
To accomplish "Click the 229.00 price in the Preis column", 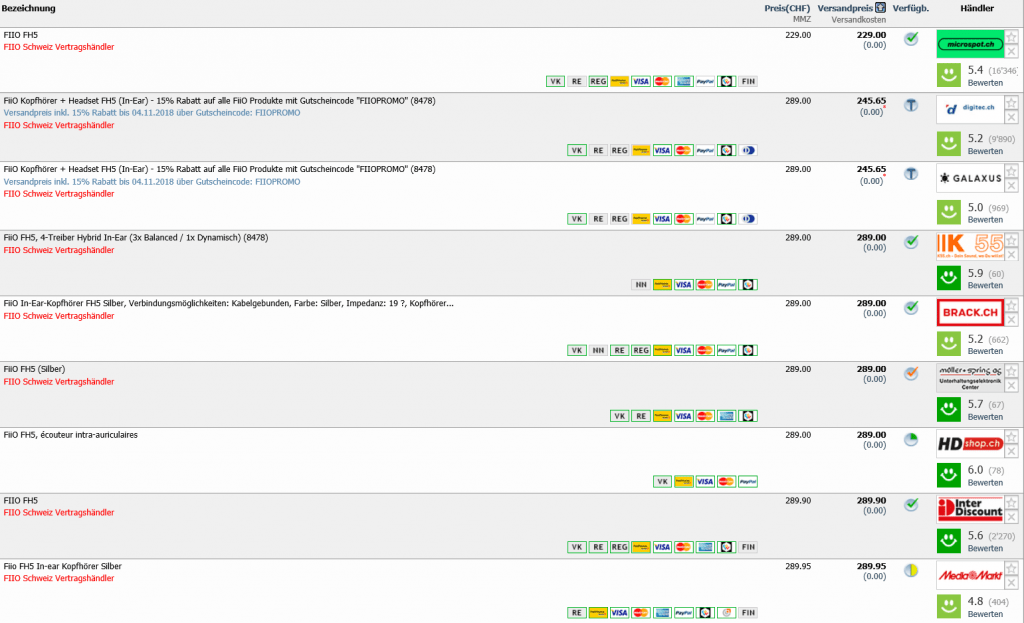I will 798,35.
